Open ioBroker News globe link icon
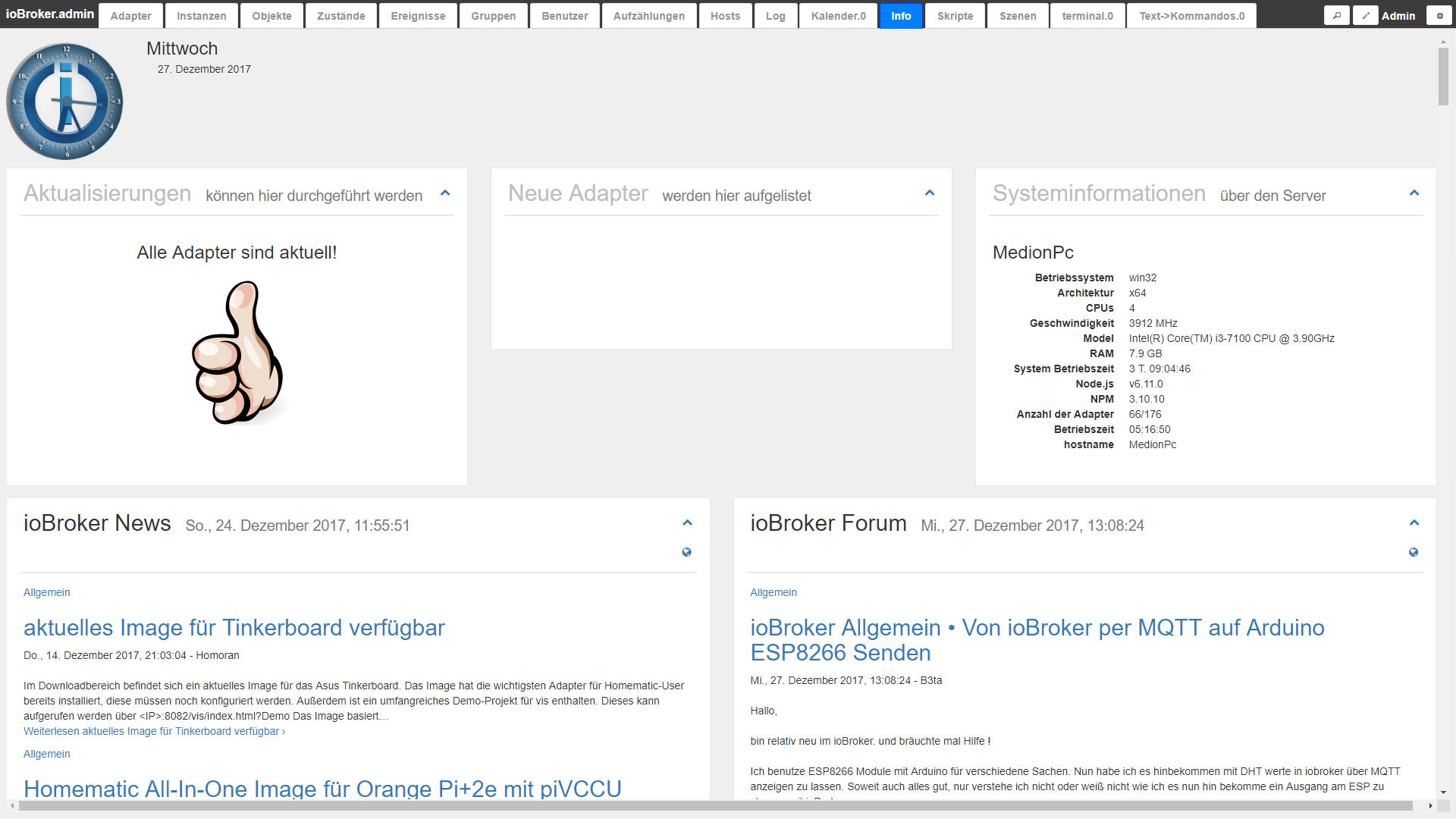The width and height of the screenshot is (1456, 819). click(x=686, y=552)
